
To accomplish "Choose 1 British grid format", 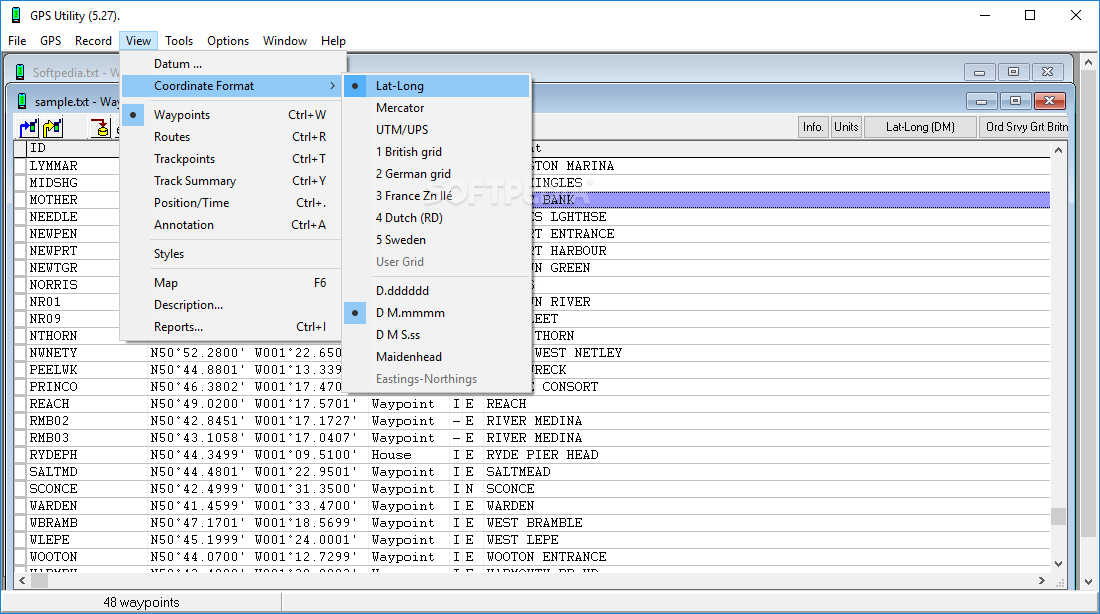I will [x=436, y=152].
